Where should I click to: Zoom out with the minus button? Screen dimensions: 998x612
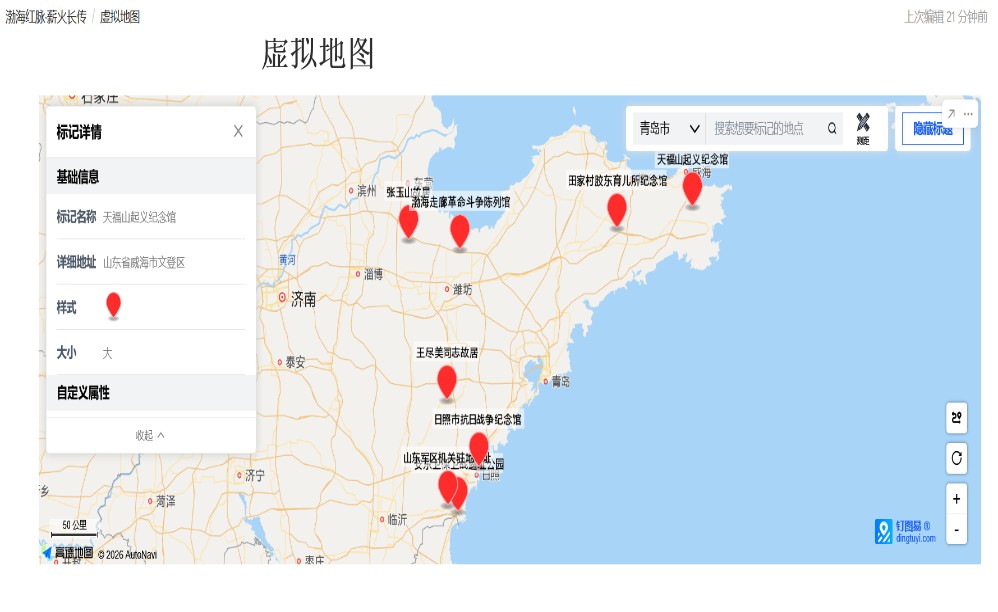pyautogui.click(x=956, y=529)
